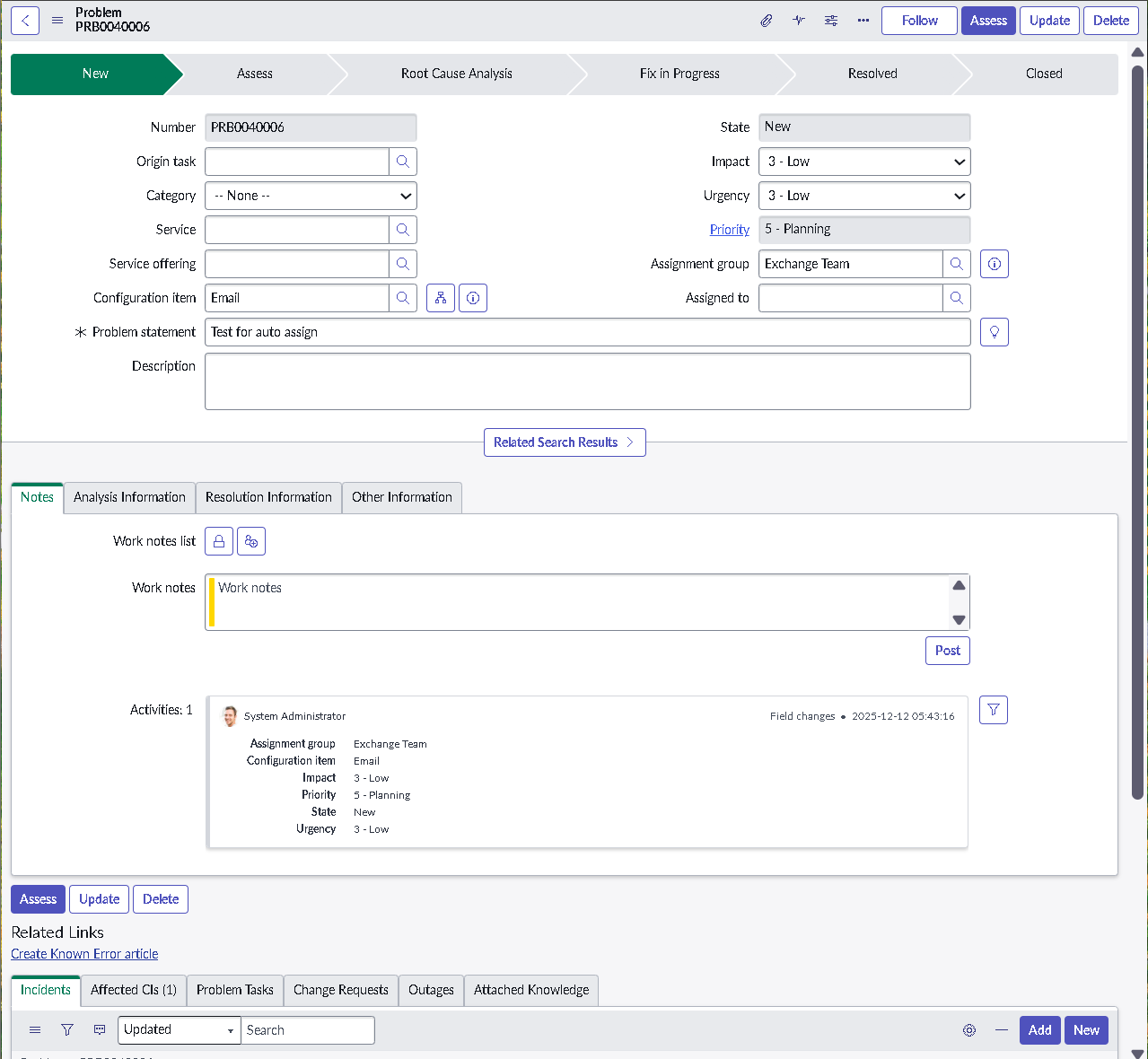
Task: Open the personalize form sliders icon
Action: 831,20
